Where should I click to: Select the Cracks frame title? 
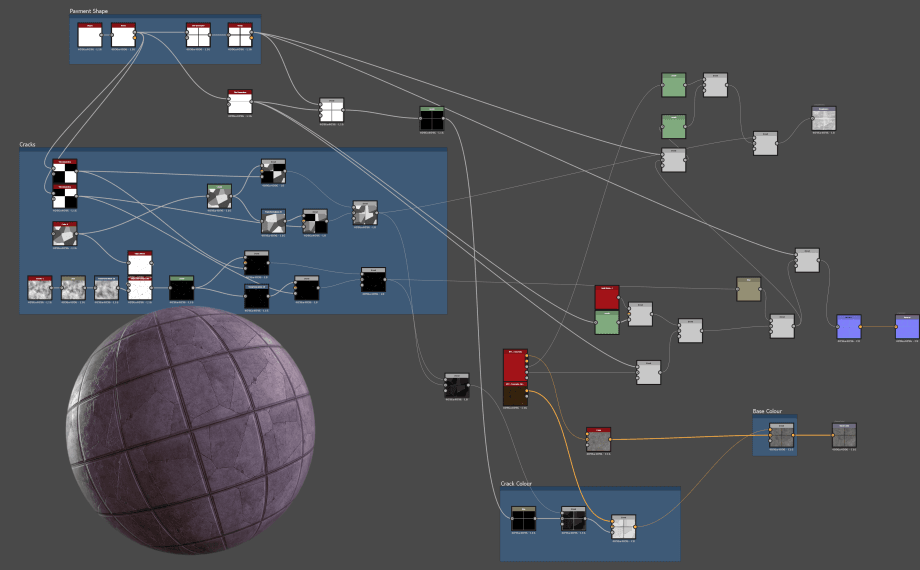(28, 144)
